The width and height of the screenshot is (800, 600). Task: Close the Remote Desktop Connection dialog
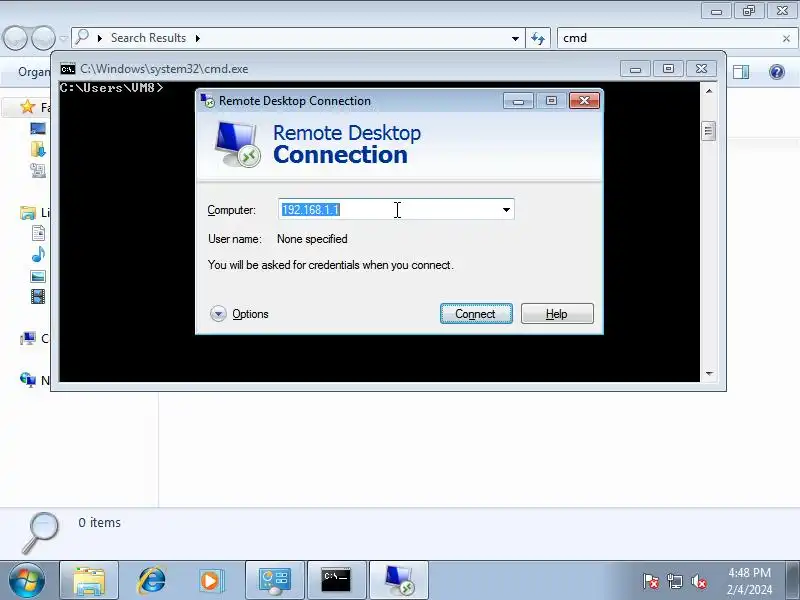(x=584, y=101)
